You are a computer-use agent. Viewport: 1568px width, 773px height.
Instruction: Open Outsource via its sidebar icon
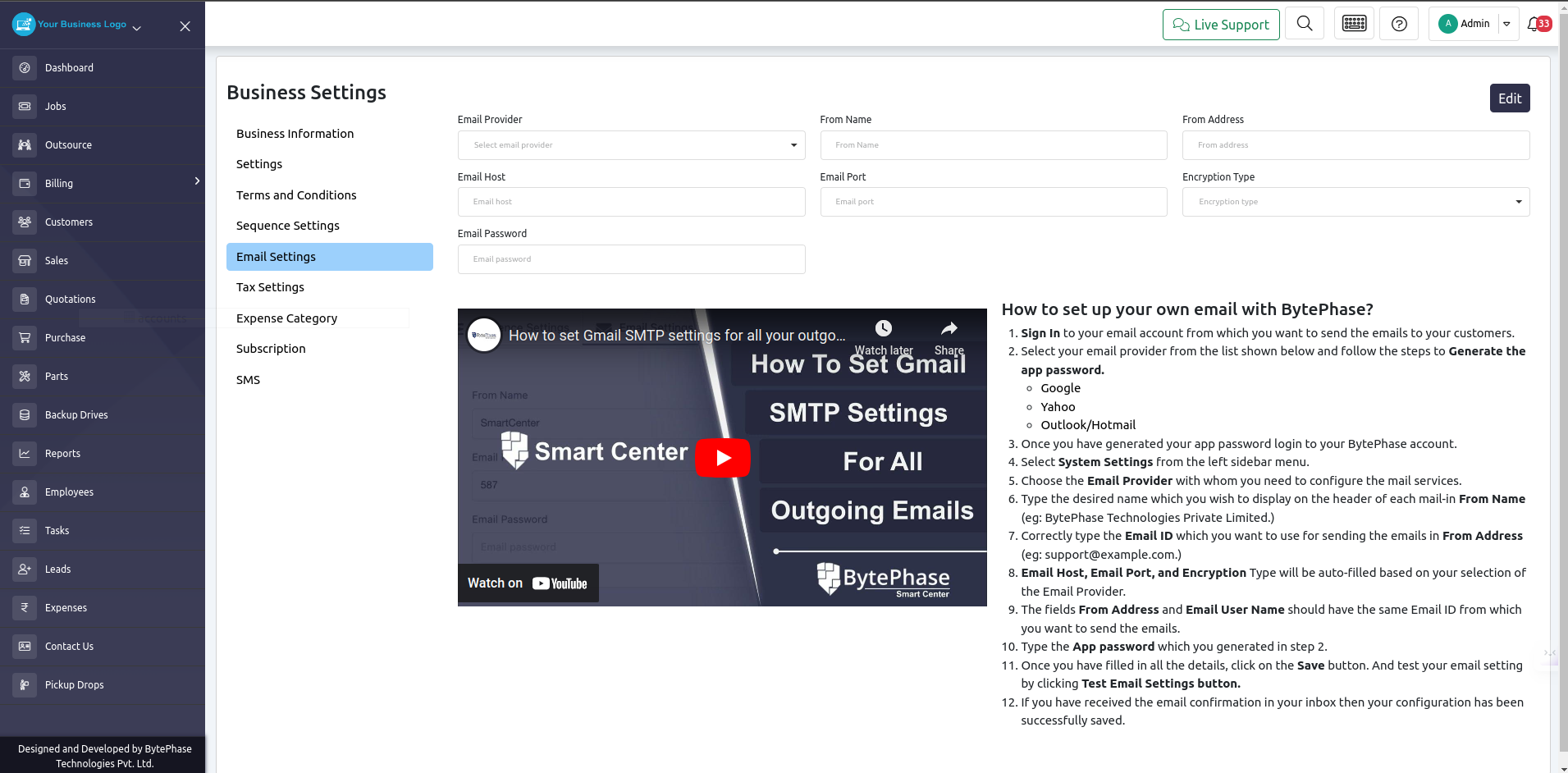click(25, 145)
